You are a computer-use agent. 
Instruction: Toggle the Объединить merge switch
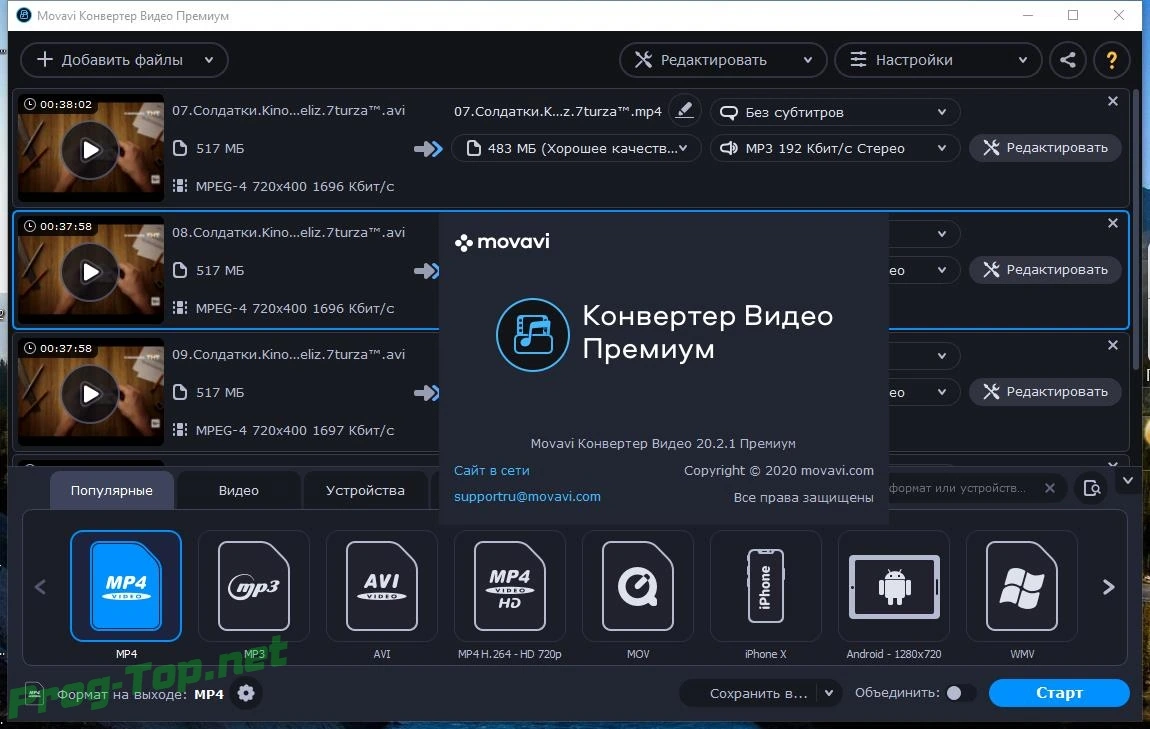(959, 693)
